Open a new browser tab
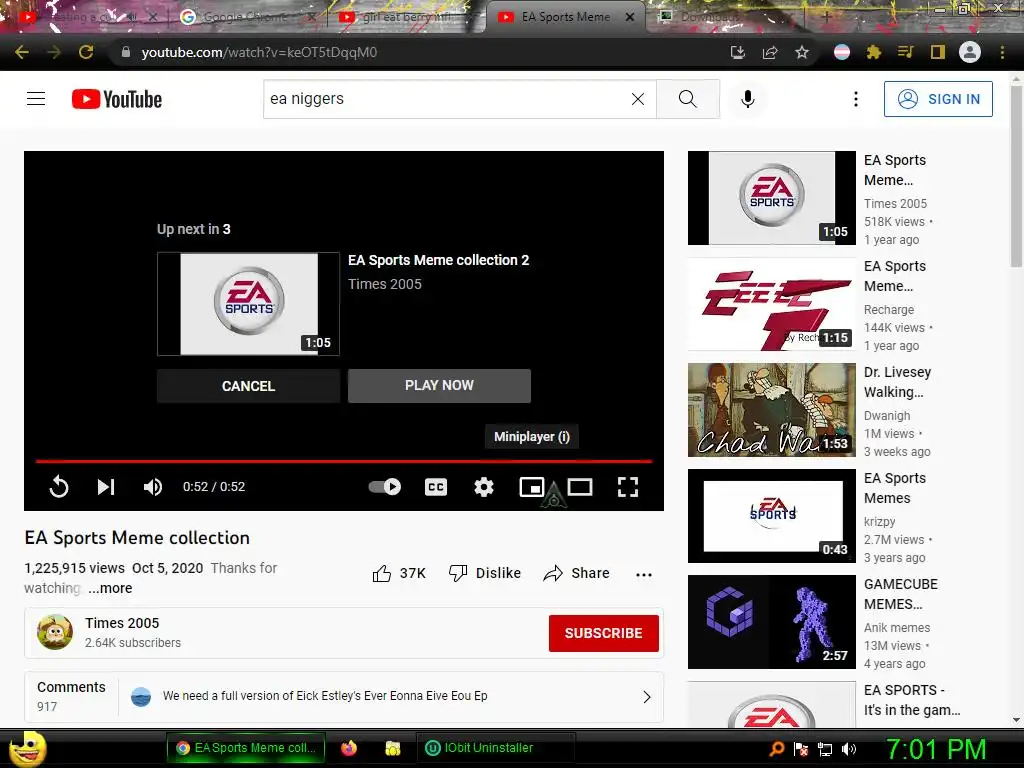 tap(826, 17)
